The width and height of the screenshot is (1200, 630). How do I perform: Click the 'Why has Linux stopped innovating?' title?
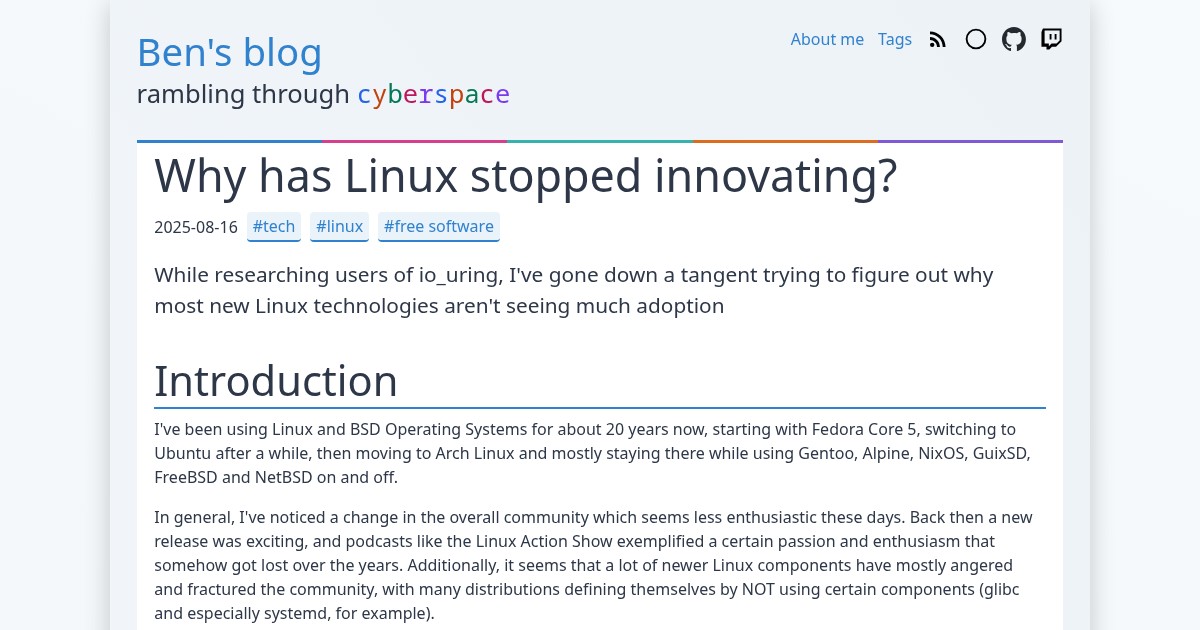526,176
